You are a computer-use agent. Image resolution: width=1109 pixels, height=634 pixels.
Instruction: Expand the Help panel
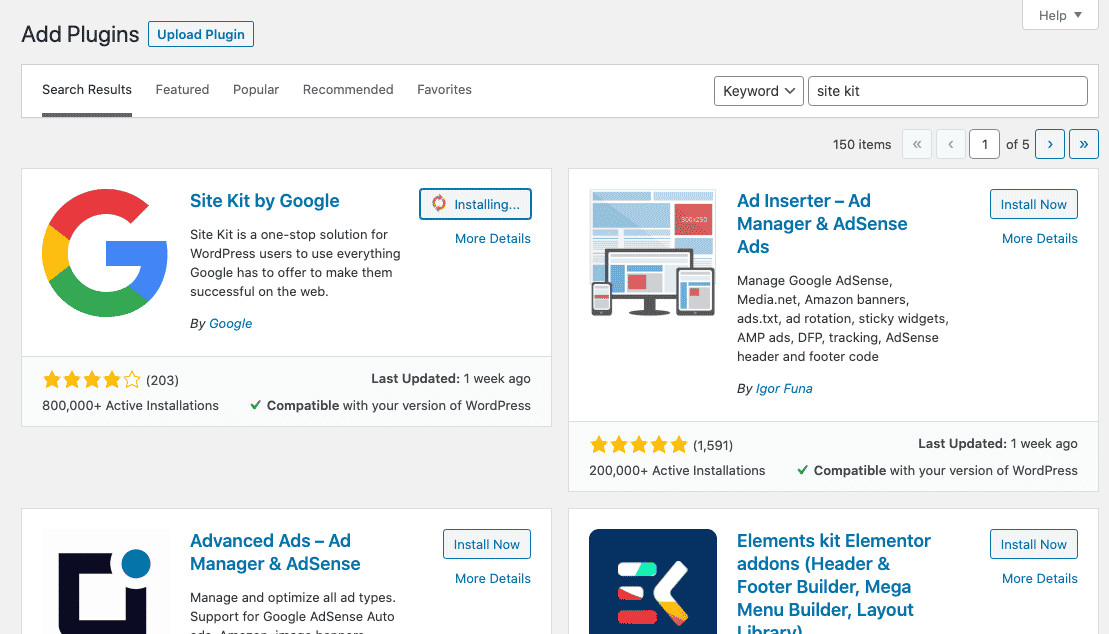point(1059,15)
